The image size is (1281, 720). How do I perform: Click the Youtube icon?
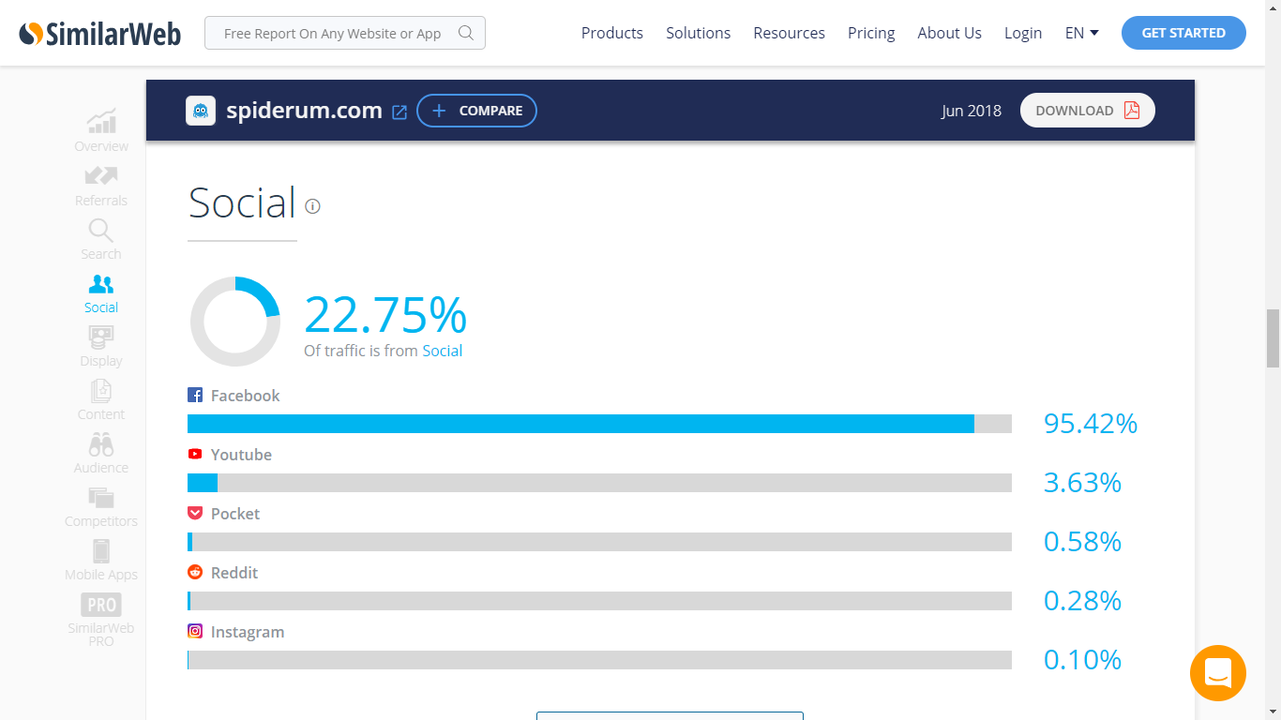195,454
